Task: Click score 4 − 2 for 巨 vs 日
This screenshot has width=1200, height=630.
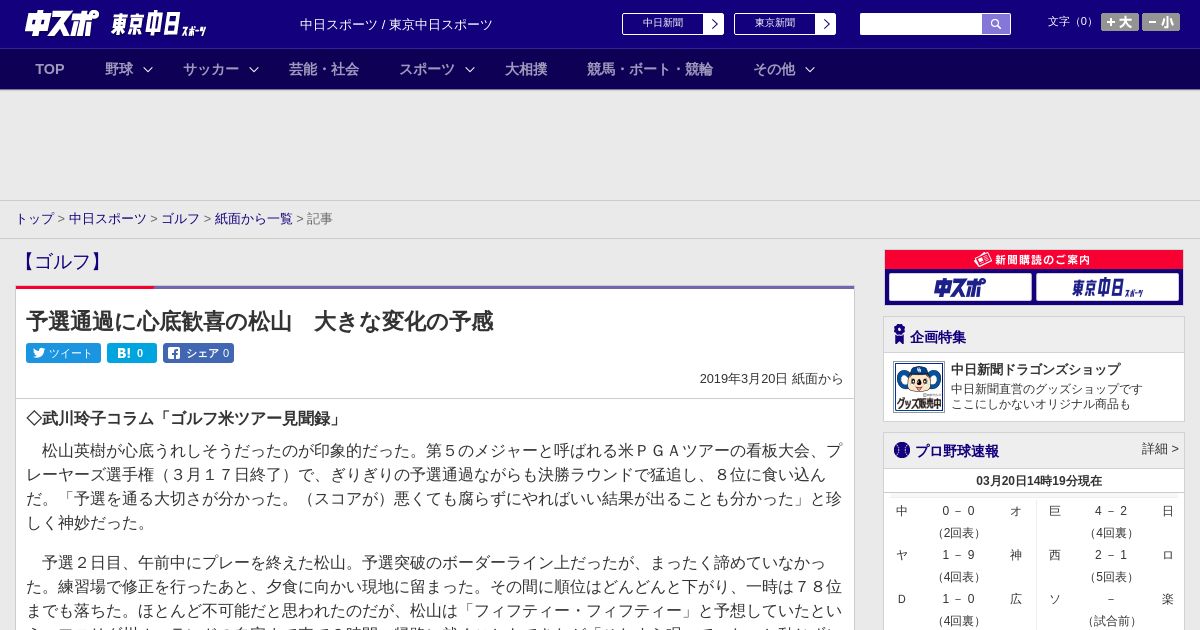Action: click(x=1110, y=511)
